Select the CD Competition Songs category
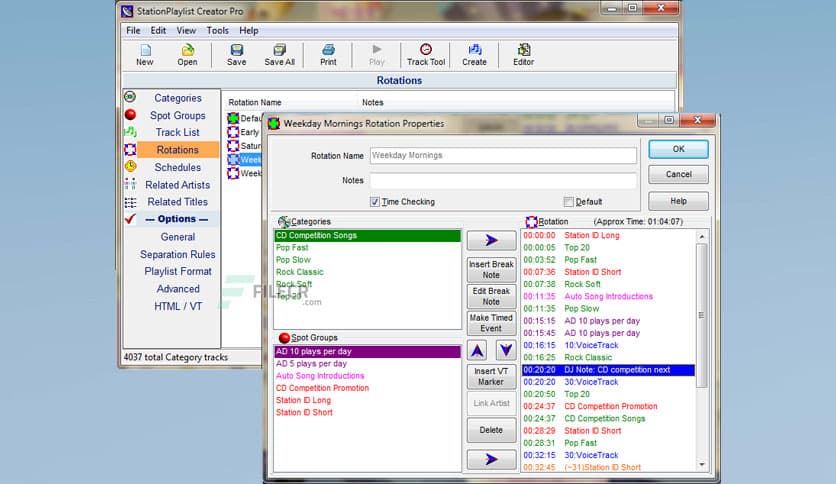The image size is (836, 484). [x=367, y=235]
